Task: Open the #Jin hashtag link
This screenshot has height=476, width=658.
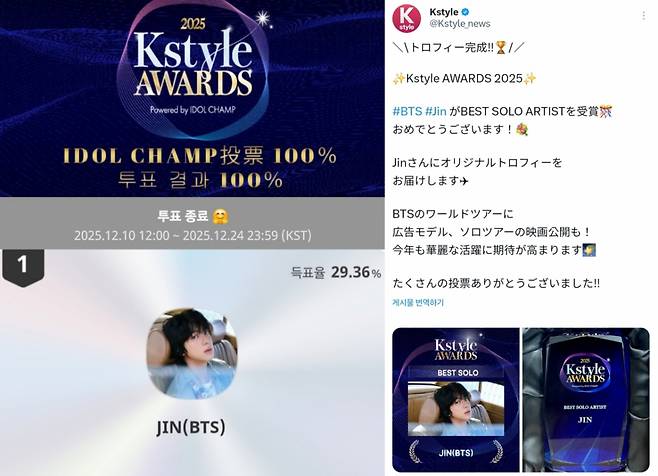Action: pos(436,111)
